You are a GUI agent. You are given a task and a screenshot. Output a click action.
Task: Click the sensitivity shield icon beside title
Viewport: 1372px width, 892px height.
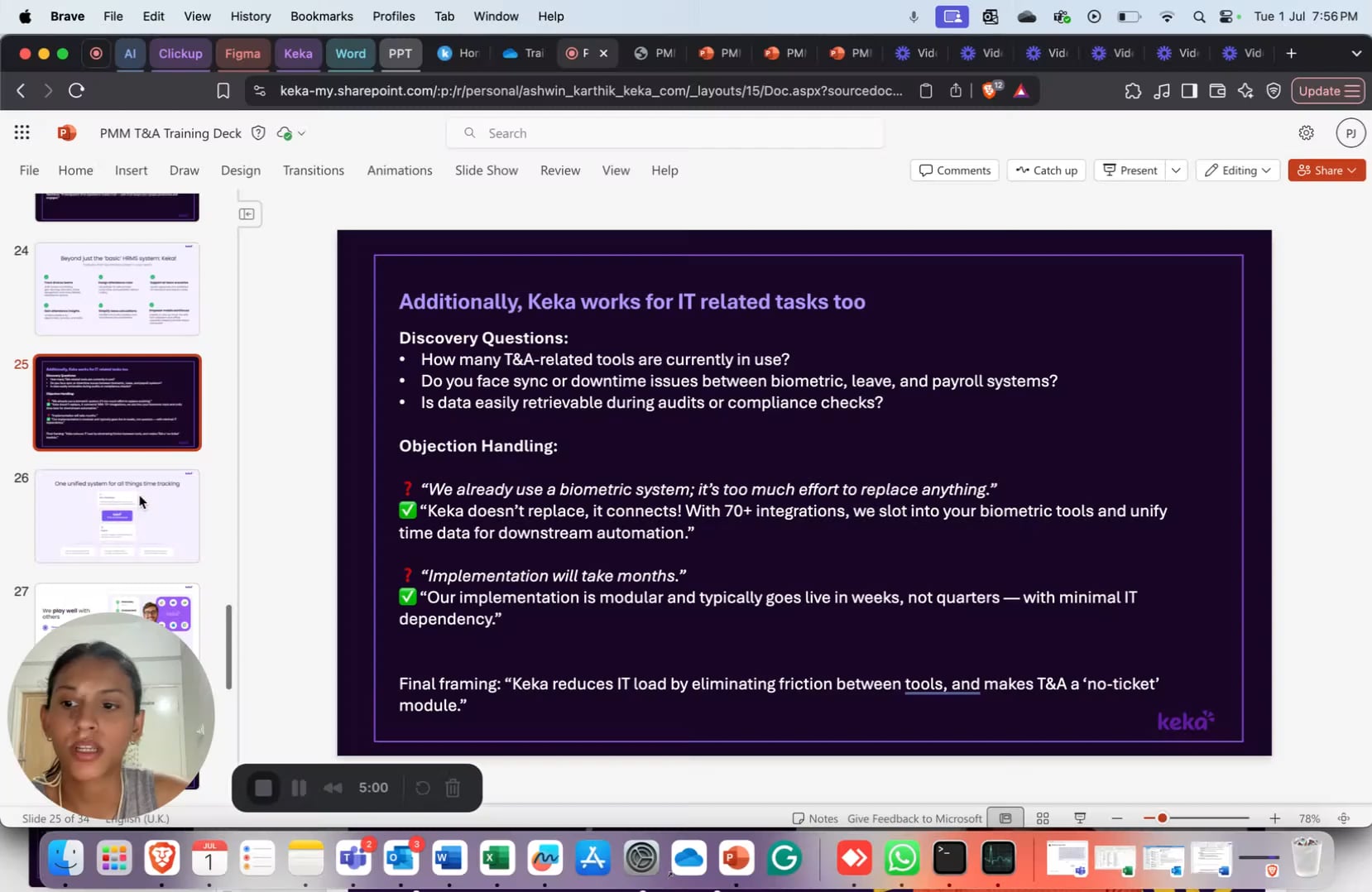click(258, 132)
